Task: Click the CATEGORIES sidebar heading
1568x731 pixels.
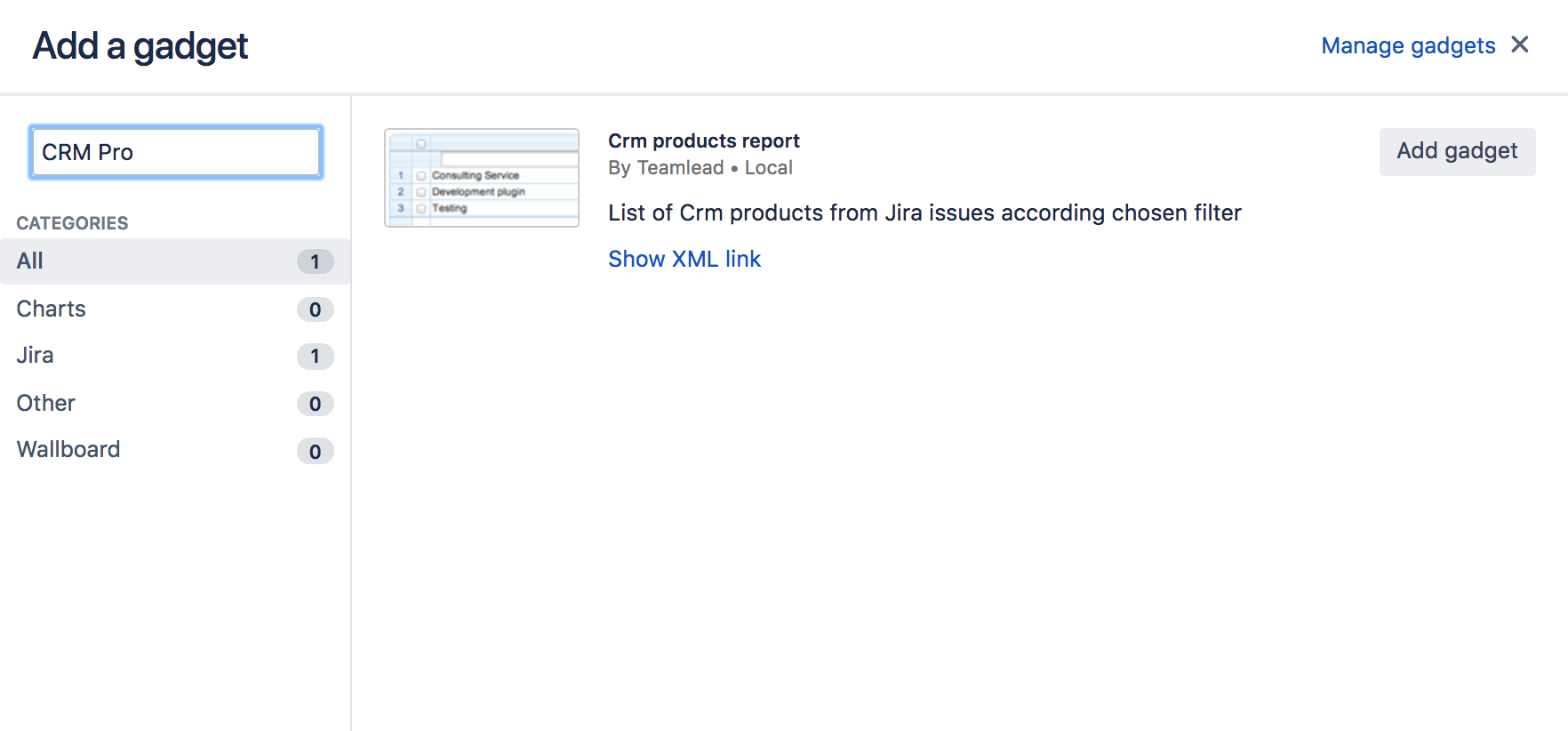Action: pos(72,223)
